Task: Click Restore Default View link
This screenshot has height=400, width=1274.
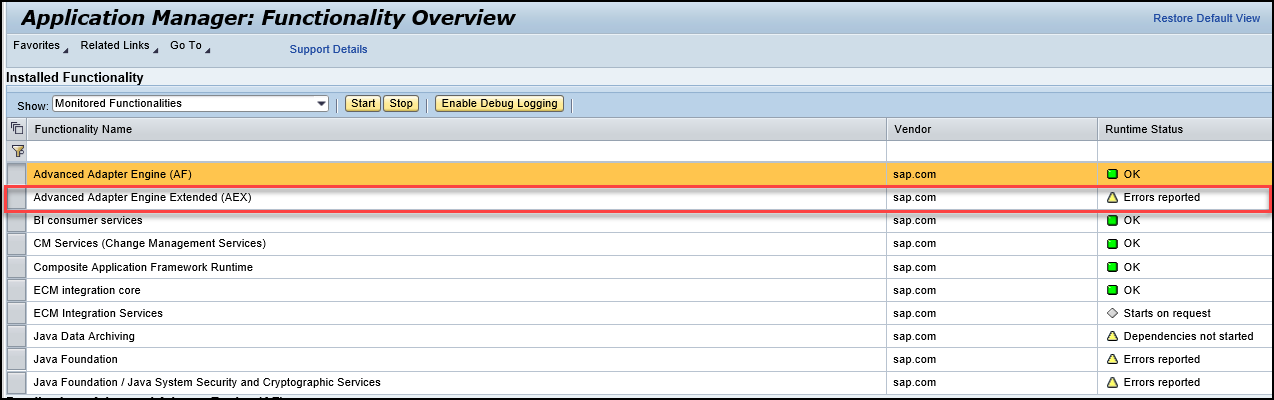Action: pyautogui.click(x=1207, y=18)
